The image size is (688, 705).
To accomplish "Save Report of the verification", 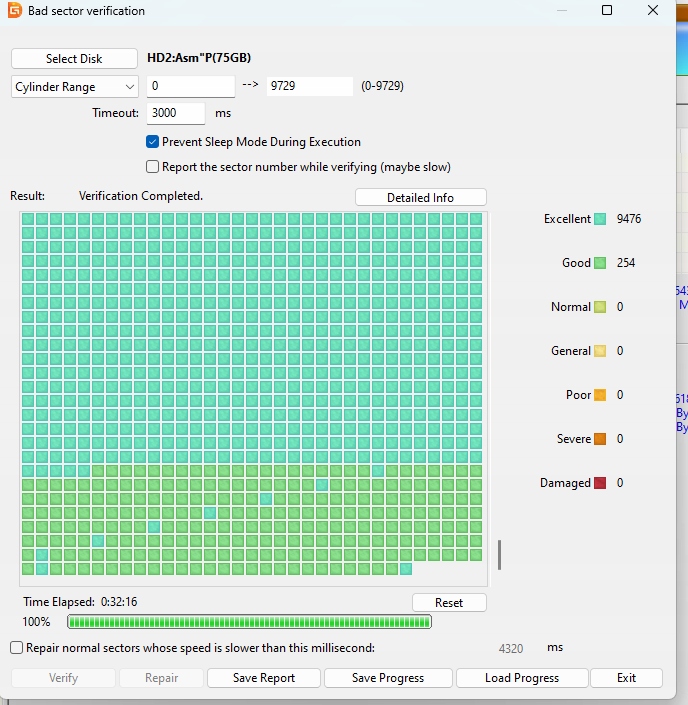I will [x=264, y=678].
